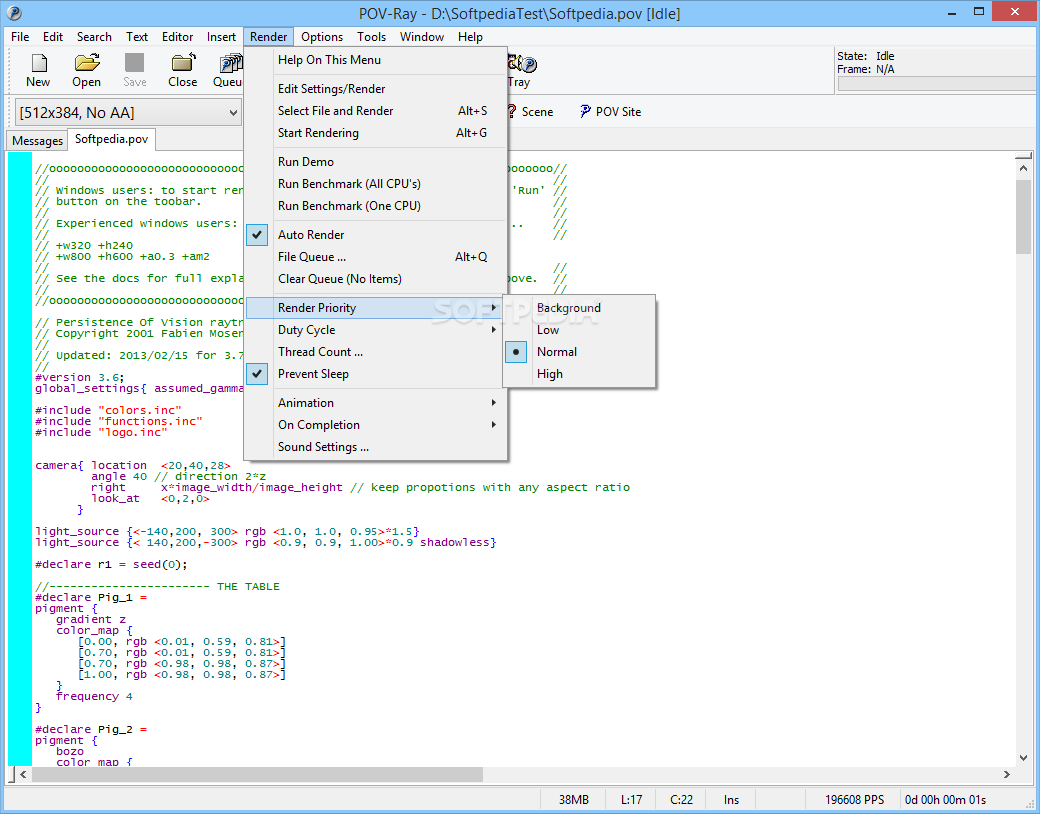Image resolution: width=1040 pixels, height=814 pixels.
Task: Choose Help On This Menu
Action: tap(376, 60)
